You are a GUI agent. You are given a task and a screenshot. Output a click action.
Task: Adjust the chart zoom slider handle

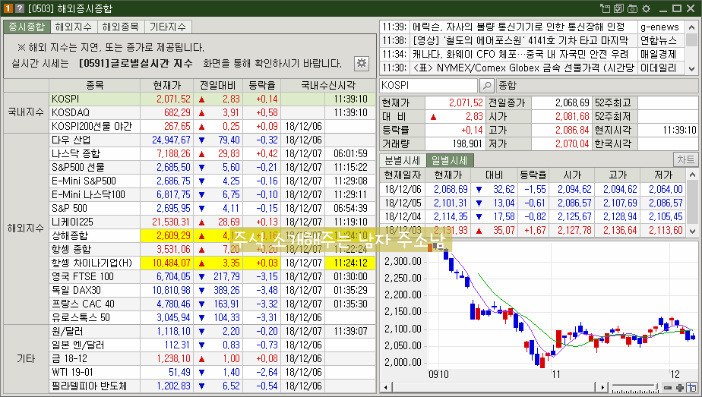point(655,386)
